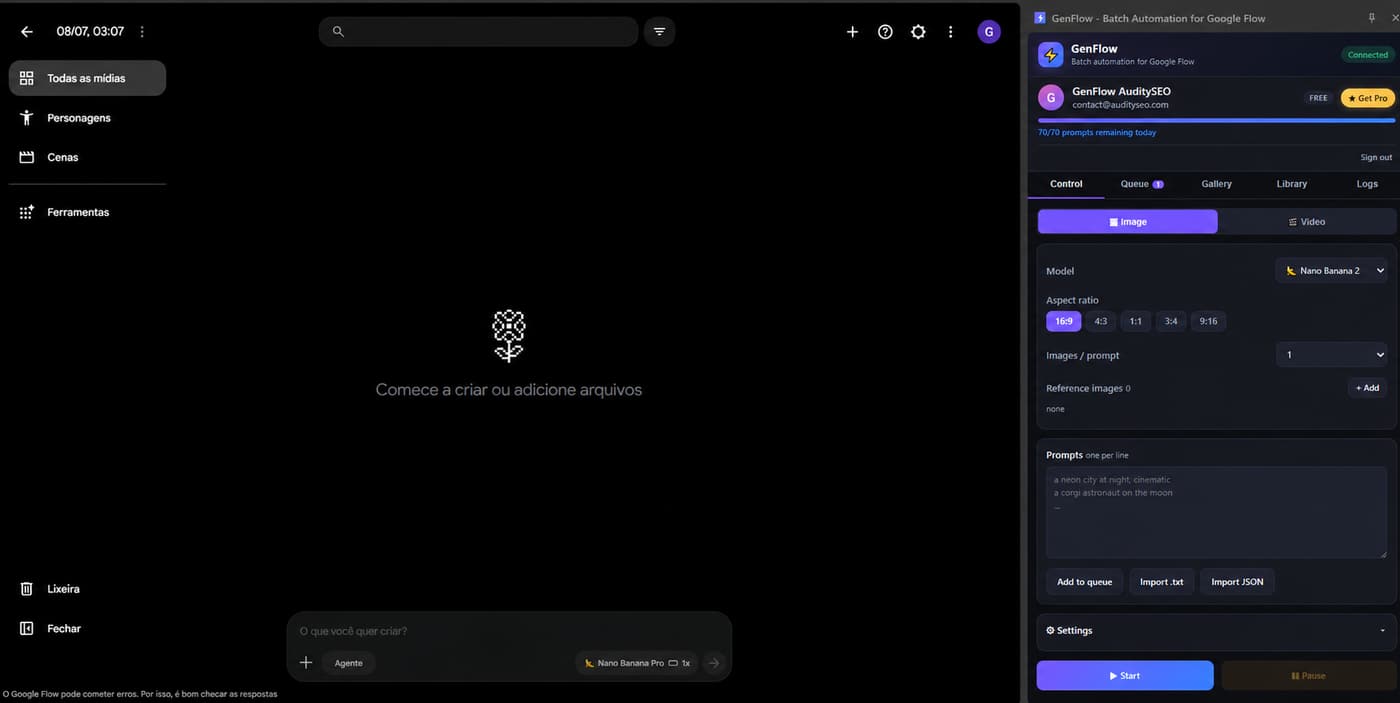Open the Images / prompt count dropdown
Image resolution: width=1400 pixels, height=703 pixels.
(1331, 354)
